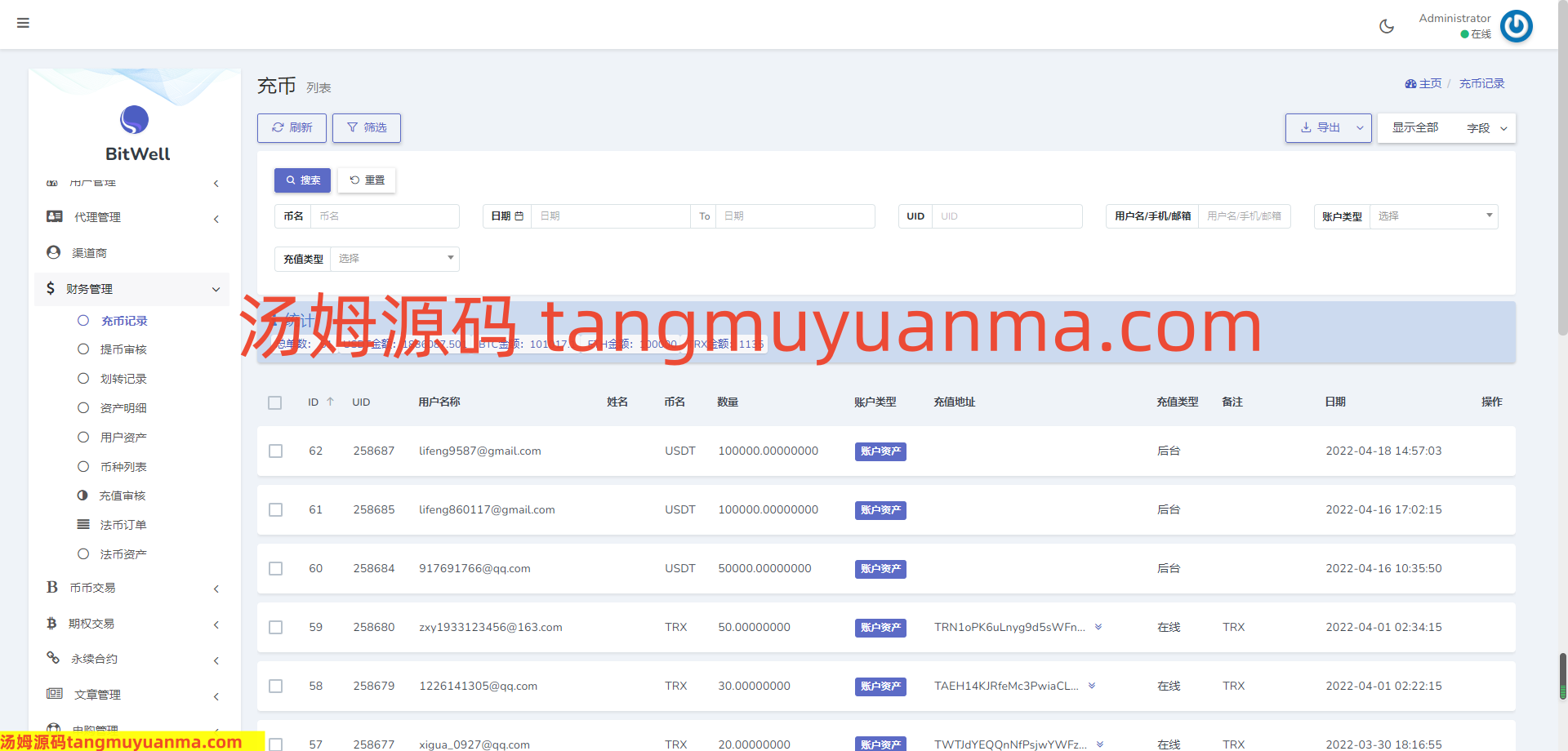
Task: Open the 导出 export dropdown arrow
Action: pyautogui.click(x=1360, y=128)
